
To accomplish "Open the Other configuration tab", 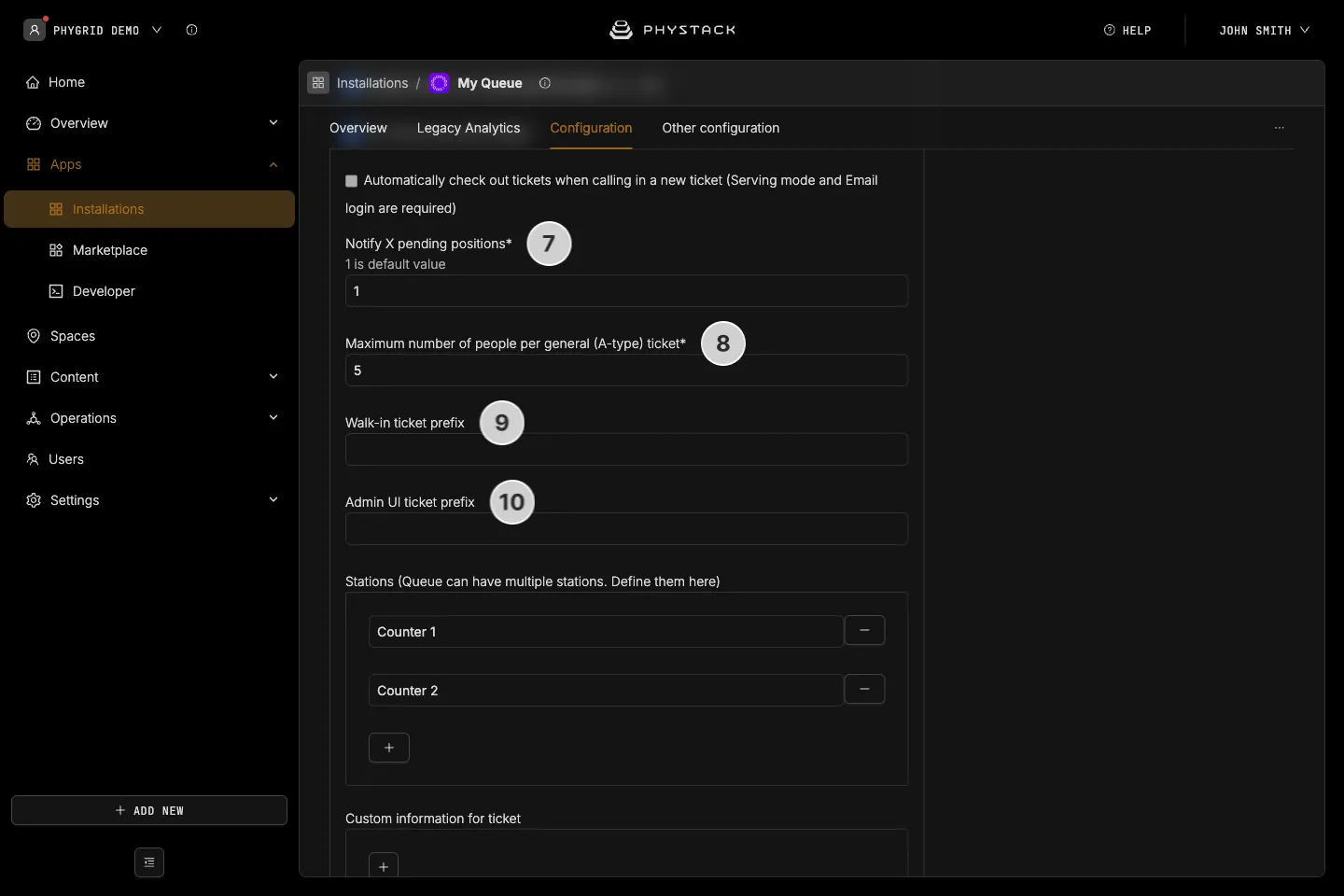I will click(x=721, y=128).
